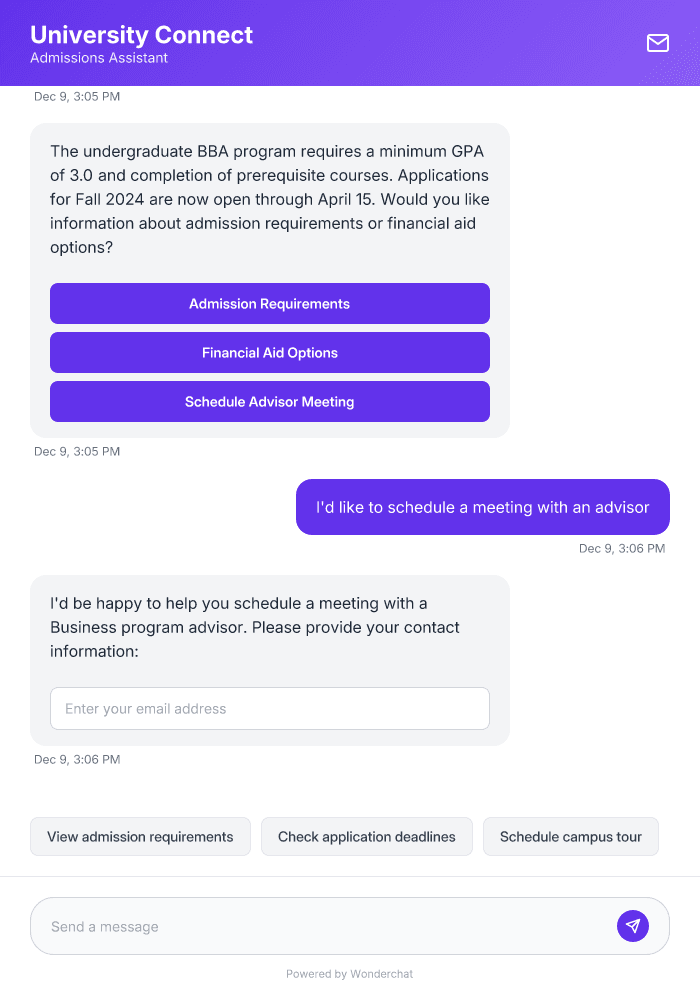The image size is (700, 1000).
Task: Click the Send a message input box
Action: (300, 925)
